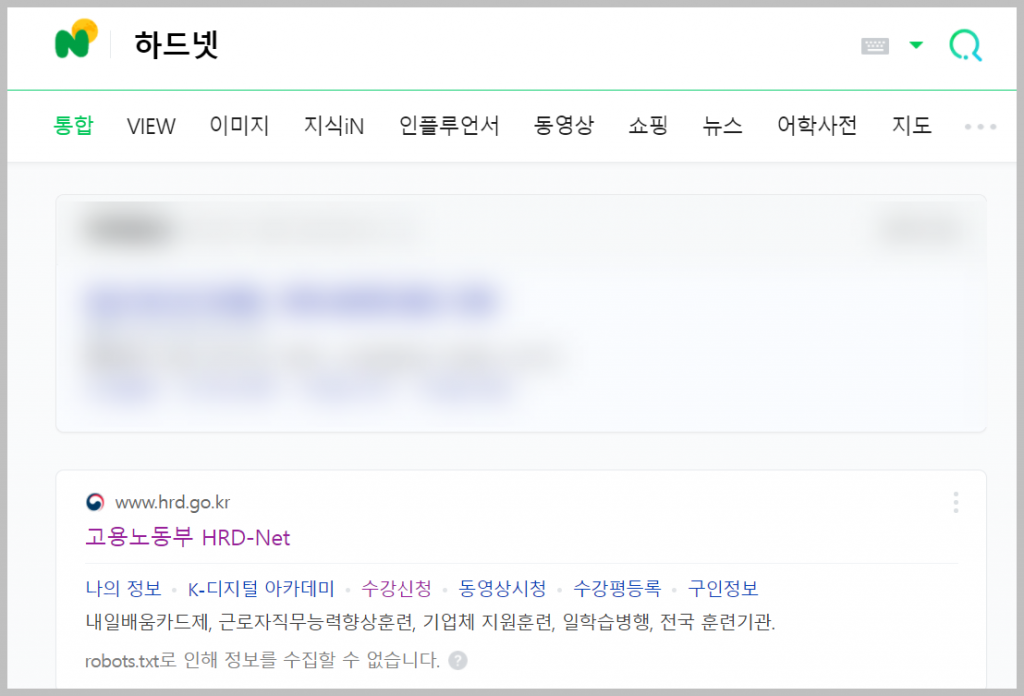Open the www.hrd.go.kr URL link
1024x696 pixels.
pos(172,502)
